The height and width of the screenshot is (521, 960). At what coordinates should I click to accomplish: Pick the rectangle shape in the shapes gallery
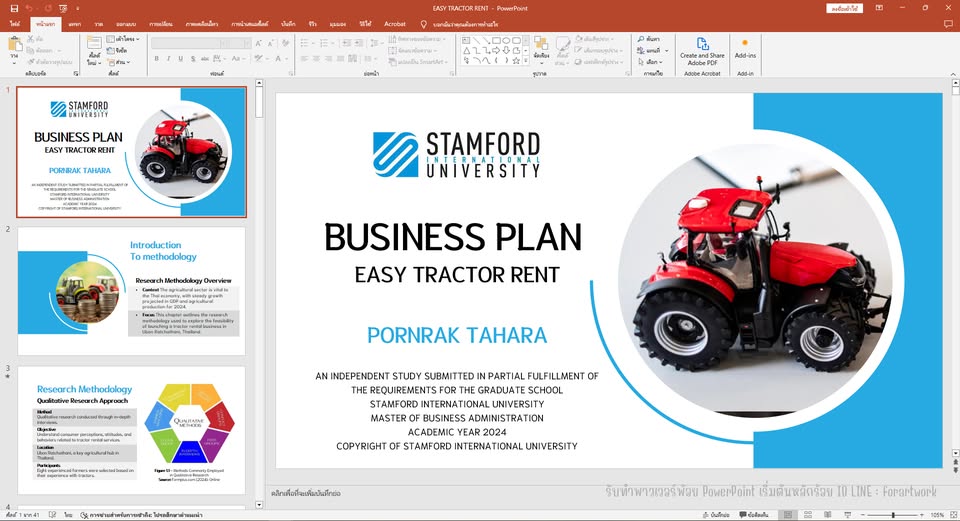tap(496, 40)
